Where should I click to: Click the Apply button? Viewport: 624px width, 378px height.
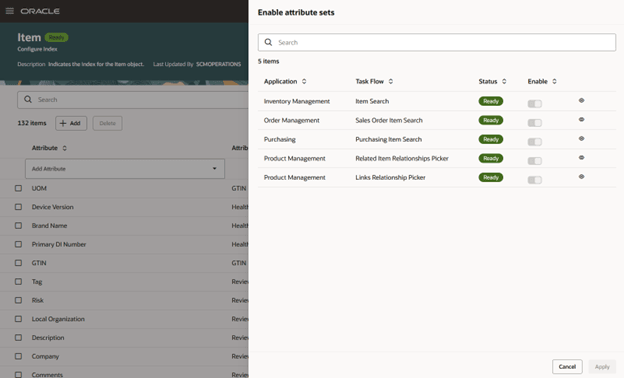pyautogui.click(x=602, y=366)
